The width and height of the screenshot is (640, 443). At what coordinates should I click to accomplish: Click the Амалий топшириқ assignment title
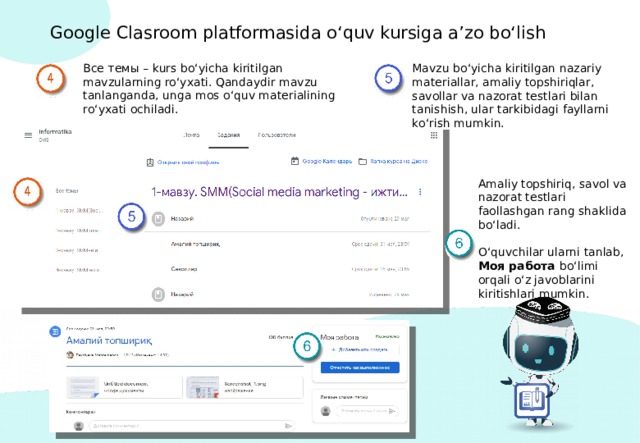click(109, 341)
